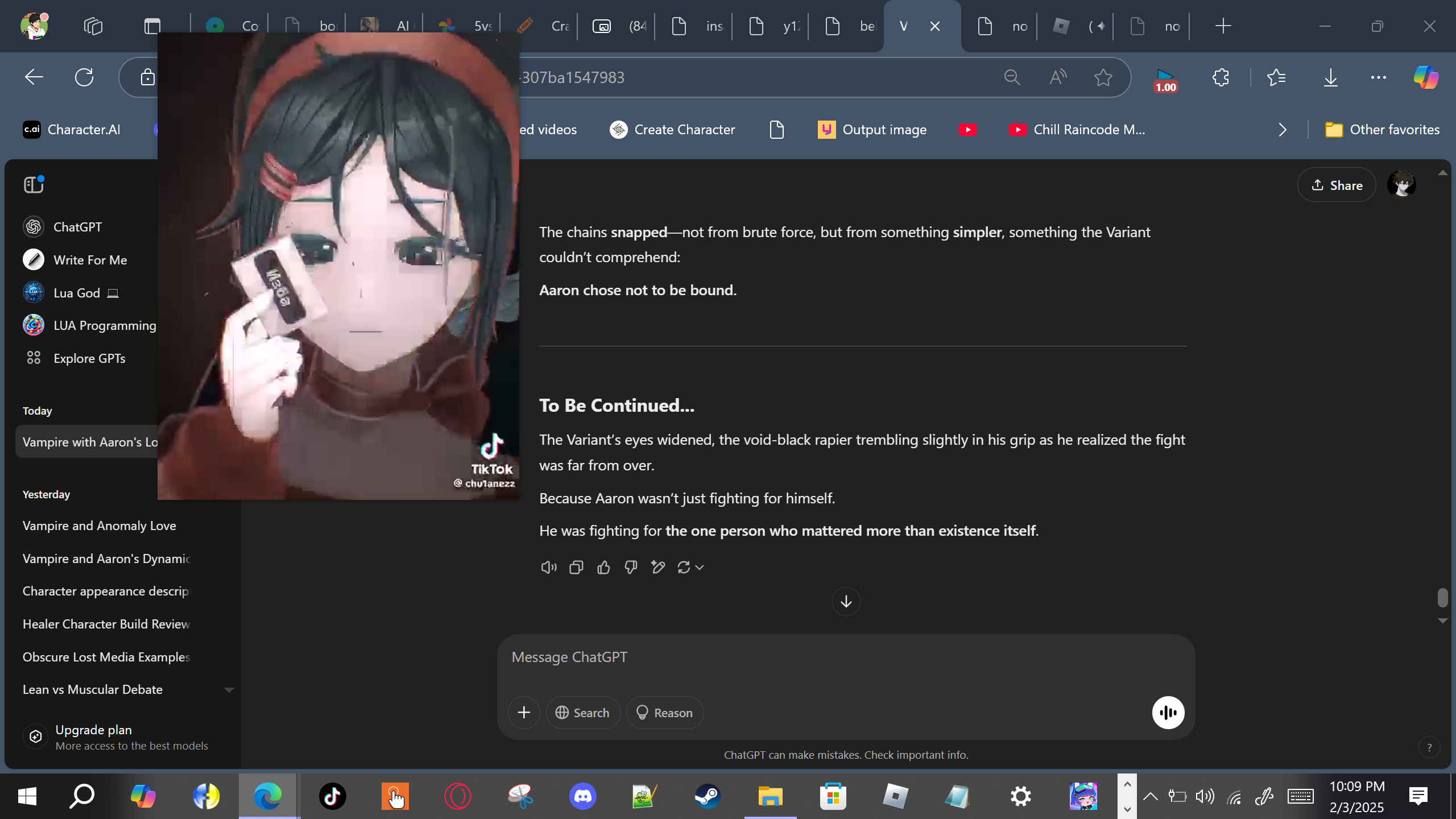Open the Output image bookmark

click(x=872, y=130)
